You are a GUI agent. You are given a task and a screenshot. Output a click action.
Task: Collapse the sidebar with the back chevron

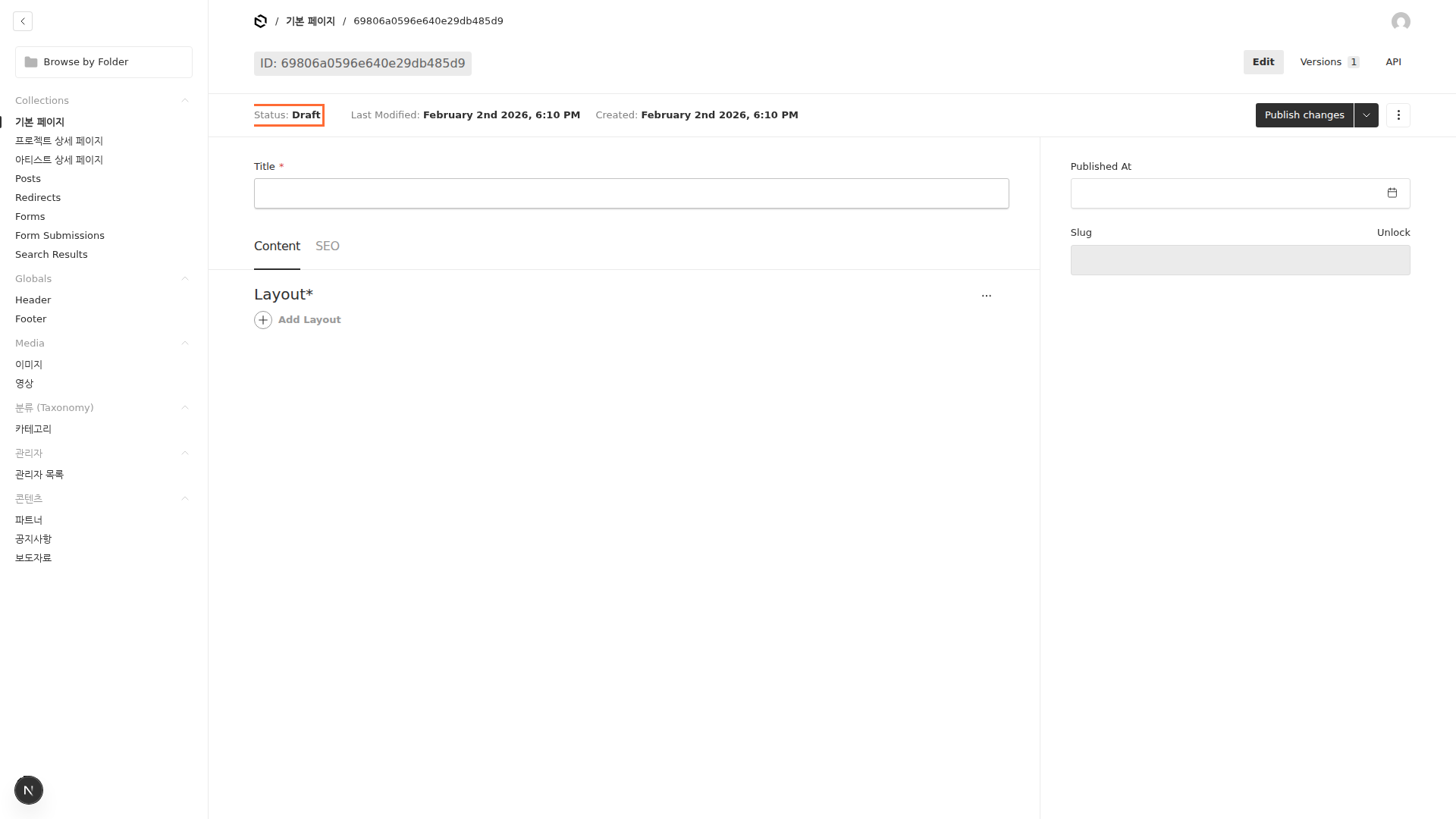pos(23,21)
